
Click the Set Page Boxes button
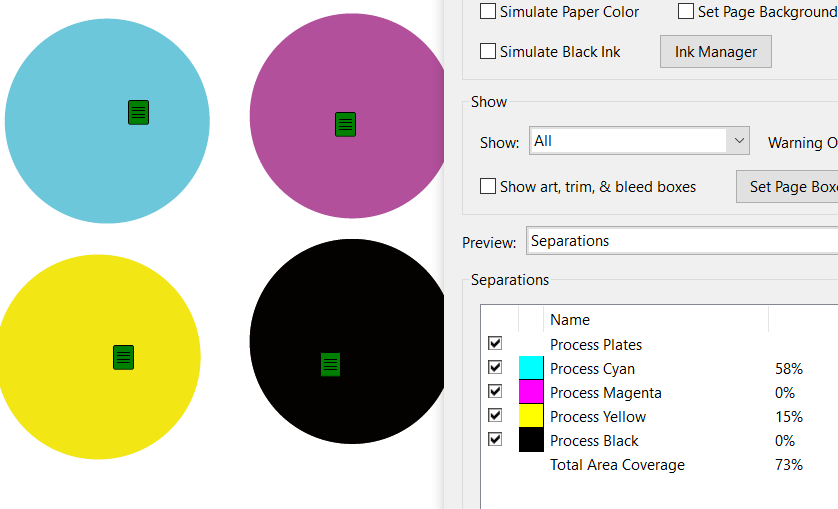click(x=790, y=187)
